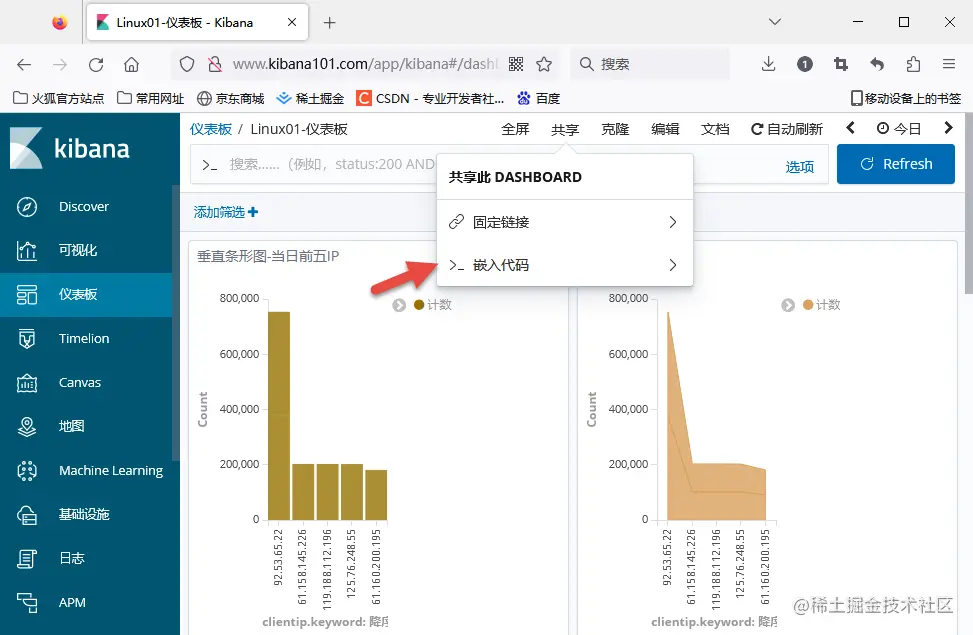Open the 自动刷新 auto-refresh menu
The image size is (973, 635).
pyautogui.click(x=787, y=129)
